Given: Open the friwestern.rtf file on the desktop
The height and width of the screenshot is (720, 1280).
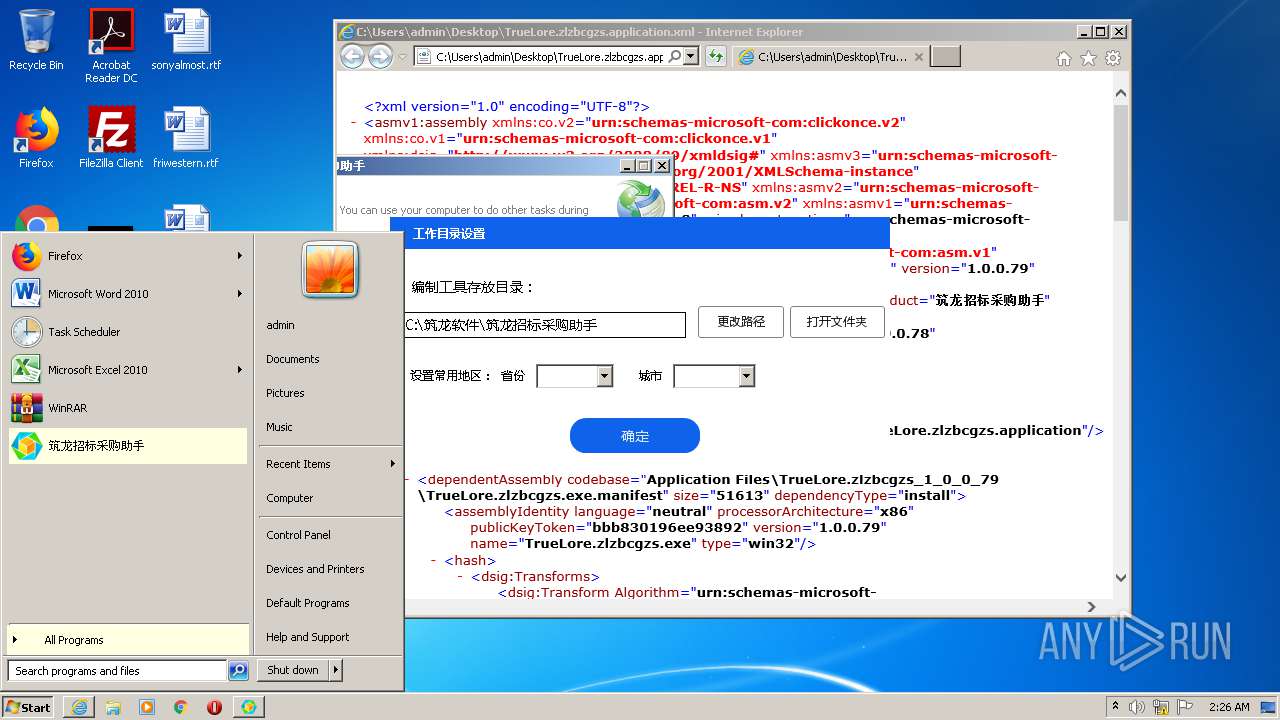Looking at the screenshot, I should coord(186,137).
